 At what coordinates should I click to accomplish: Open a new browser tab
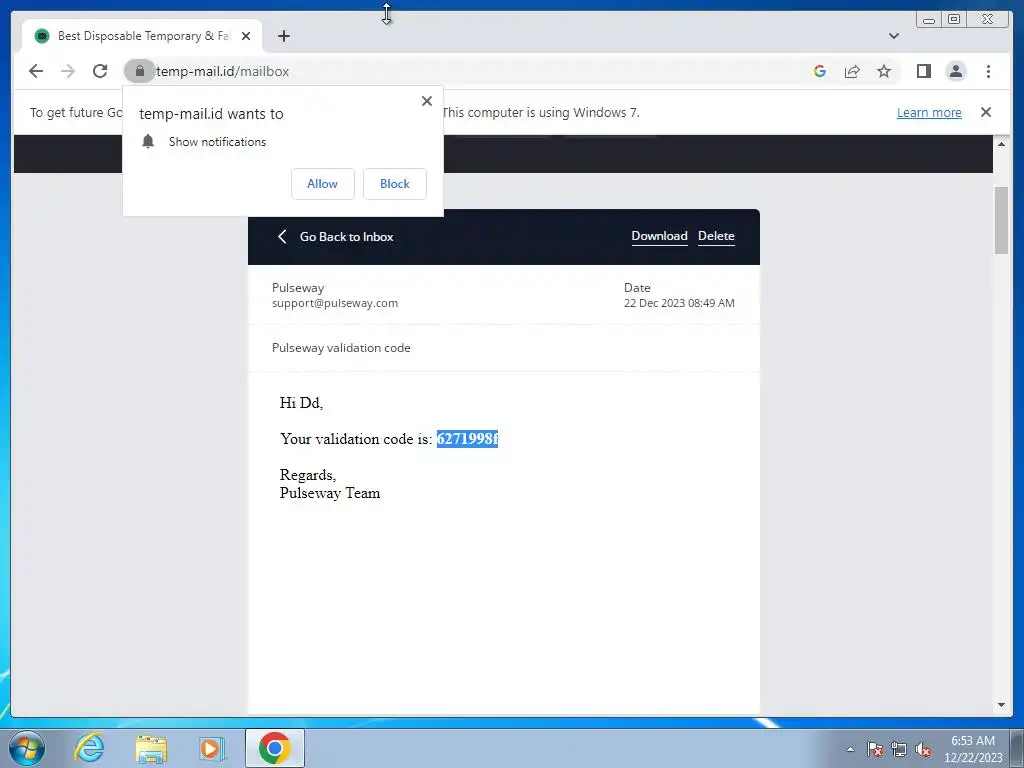coord(283,36)
